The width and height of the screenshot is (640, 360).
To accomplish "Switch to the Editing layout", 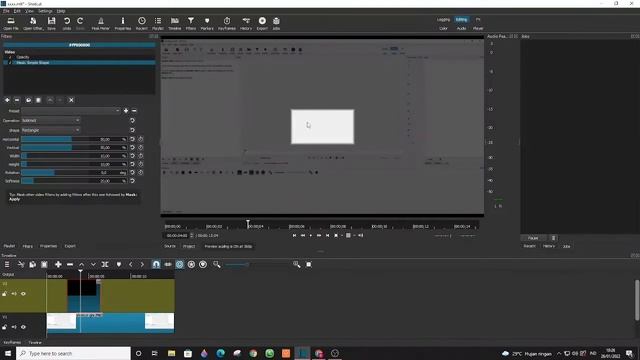I will [461, 20].
